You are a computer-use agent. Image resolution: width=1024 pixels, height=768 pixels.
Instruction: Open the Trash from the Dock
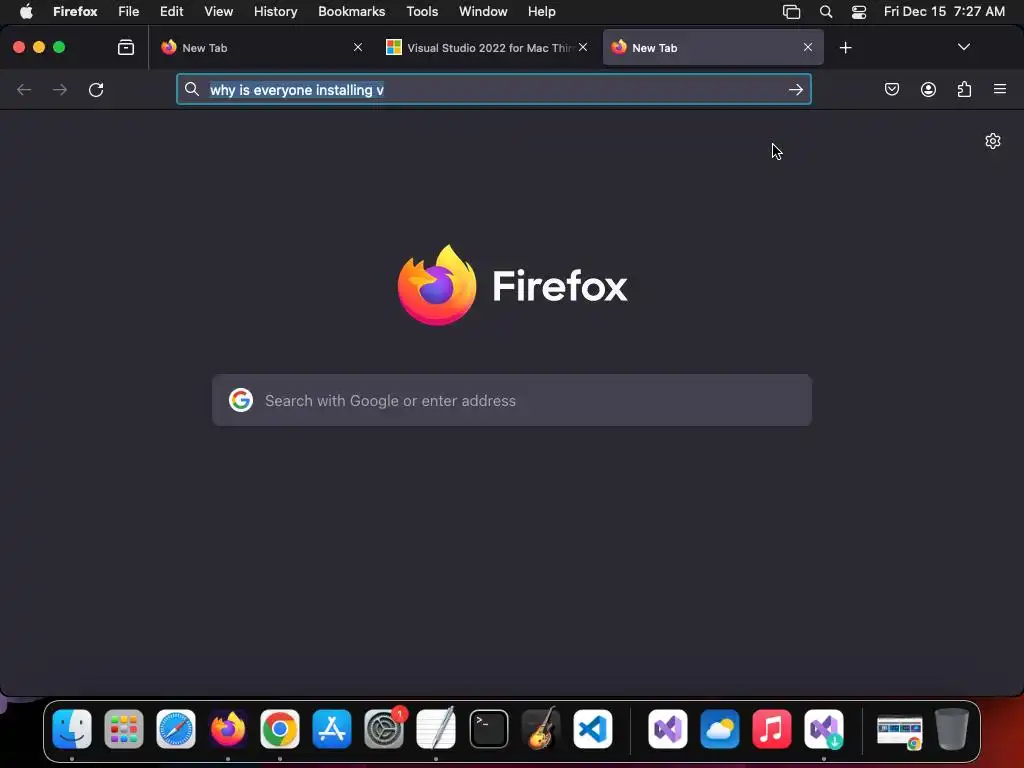[952, 729]
